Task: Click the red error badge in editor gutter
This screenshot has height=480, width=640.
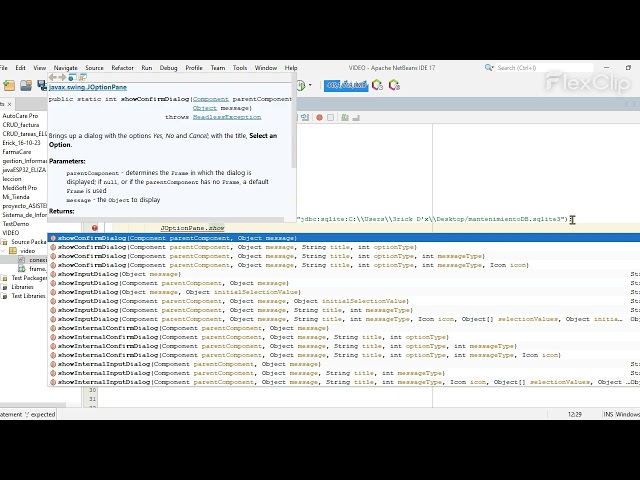Action: [x=95, y=228]
